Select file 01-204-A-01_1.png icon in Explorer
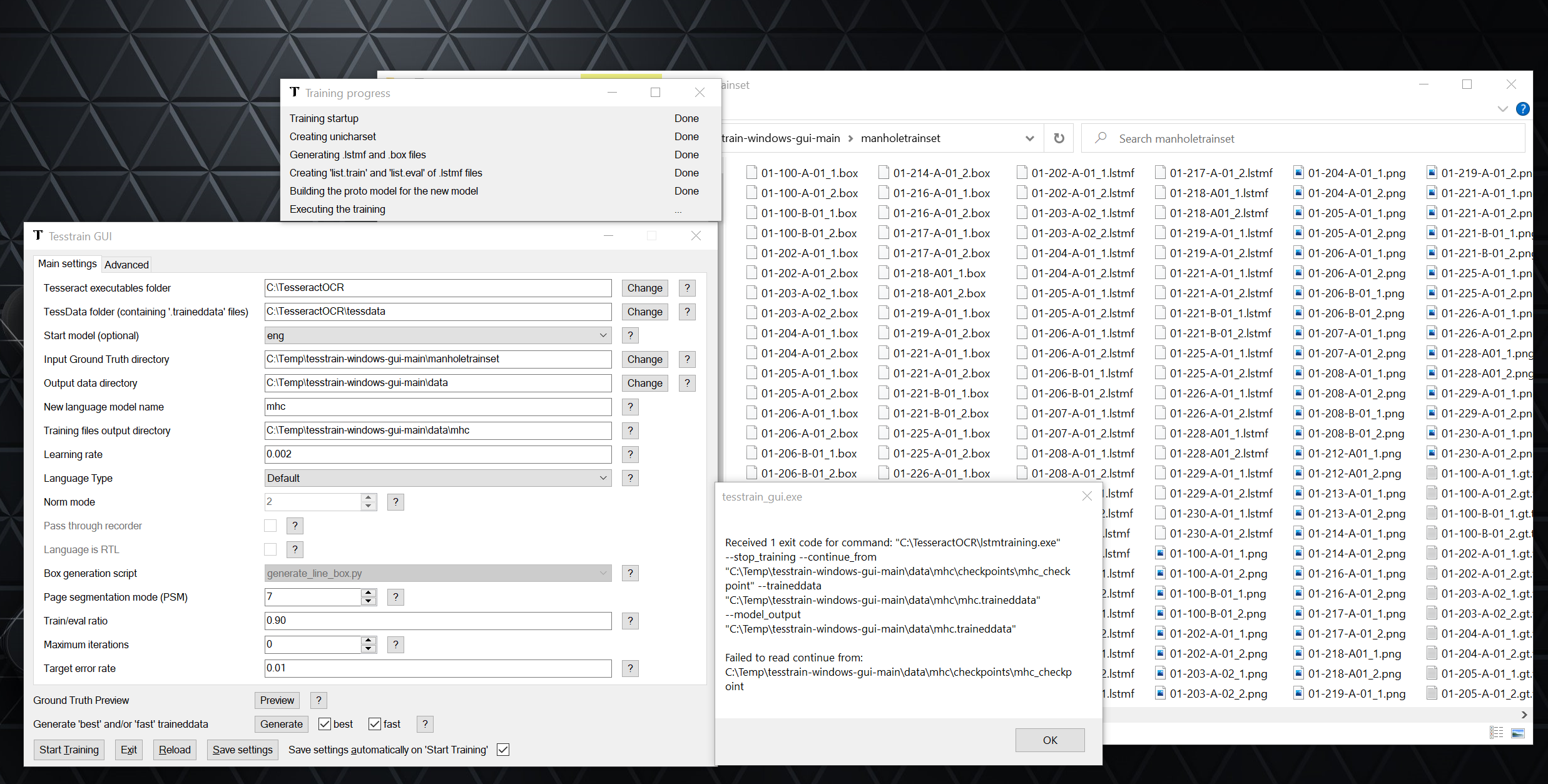 [x=1298, y=173]
